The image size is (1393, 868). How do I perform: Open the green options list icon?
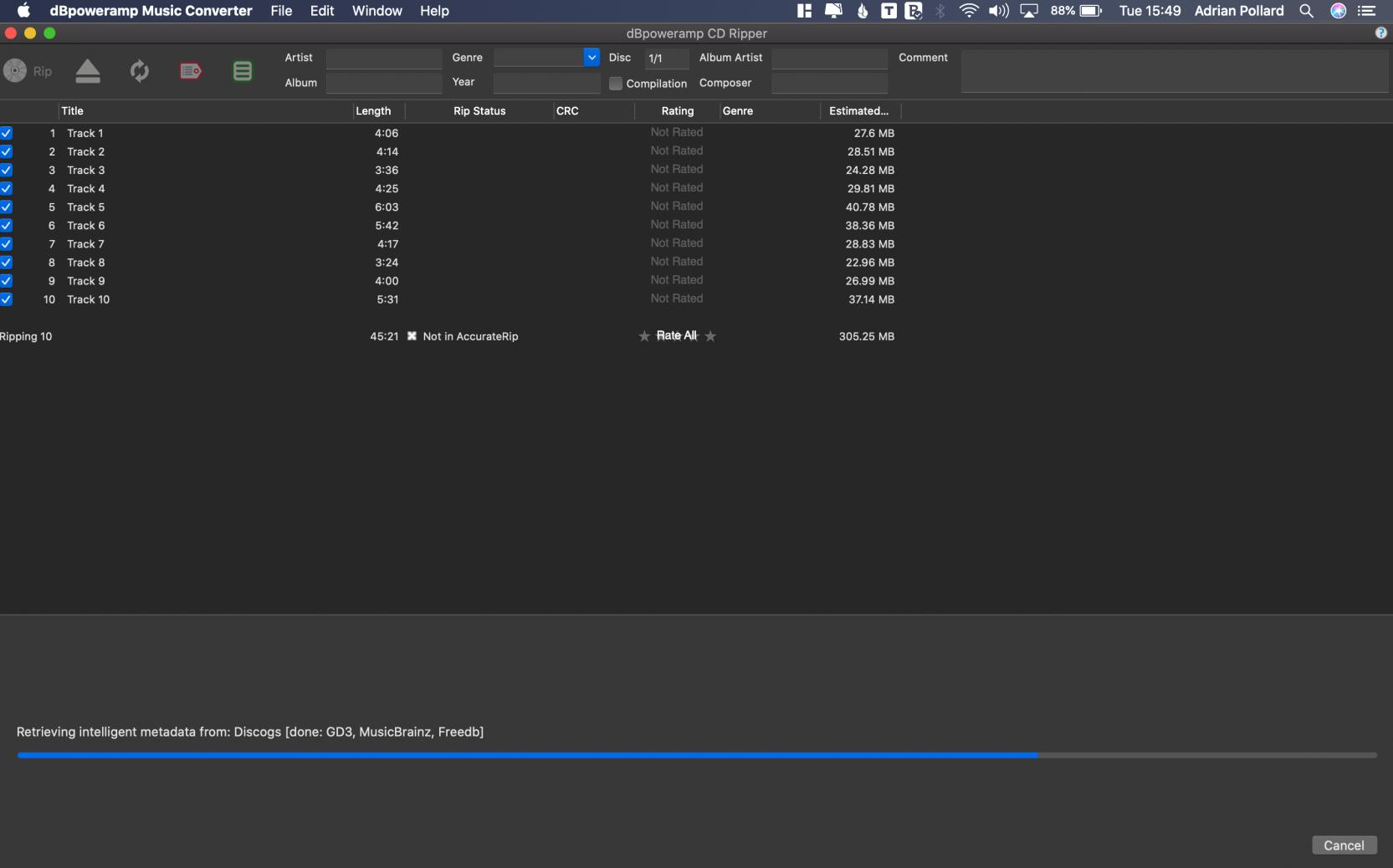click(243, 71)
